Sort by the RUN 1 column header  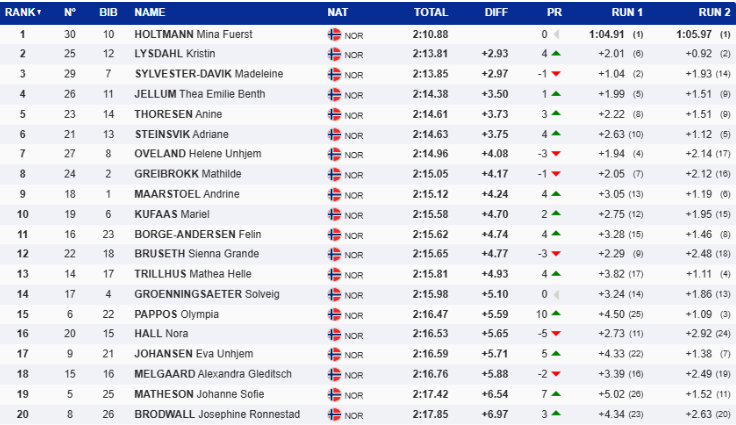tap(627, 12)
